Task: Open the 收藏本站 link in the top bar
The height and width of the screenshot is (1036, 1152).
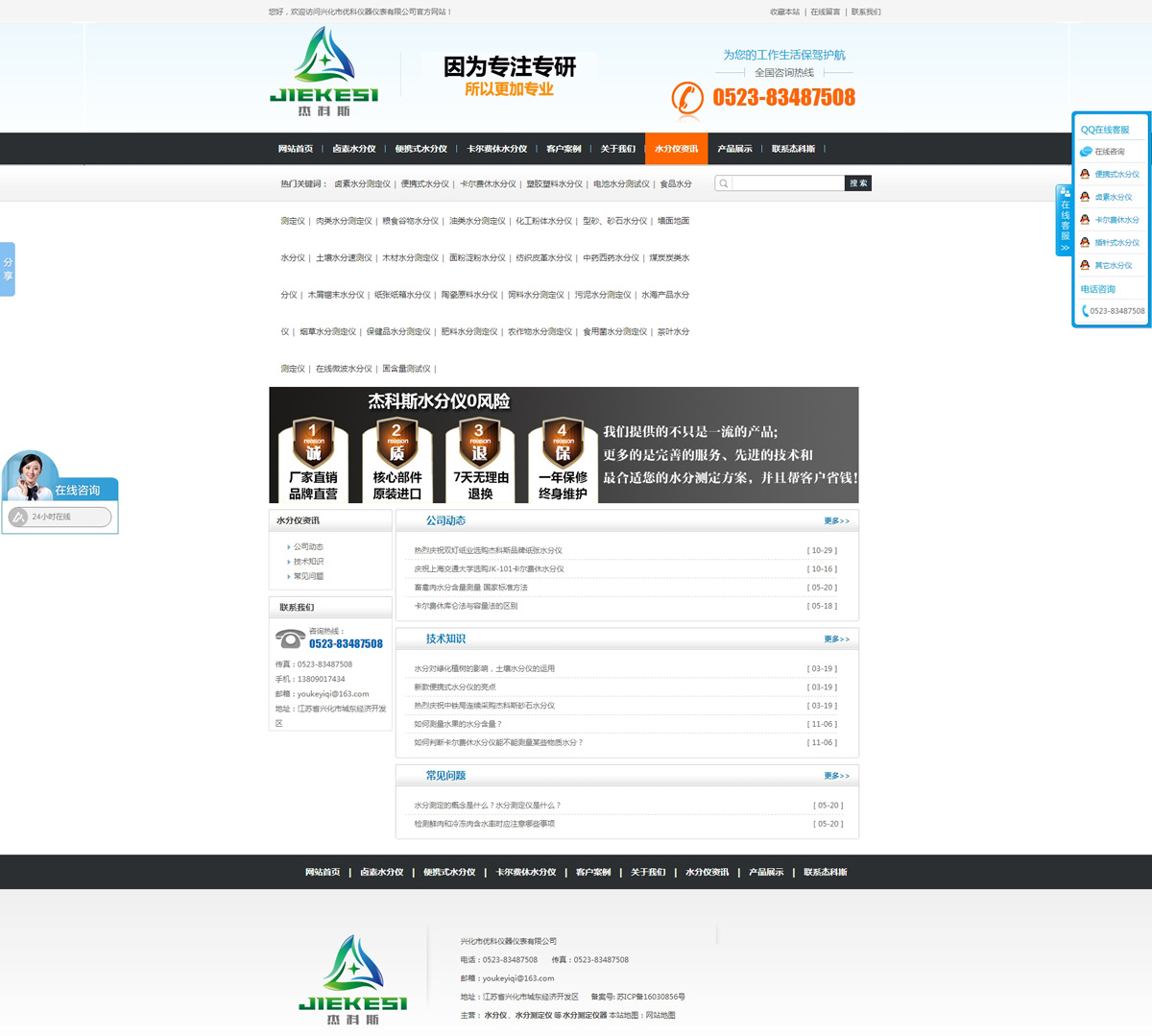Action: pos(784,12)
